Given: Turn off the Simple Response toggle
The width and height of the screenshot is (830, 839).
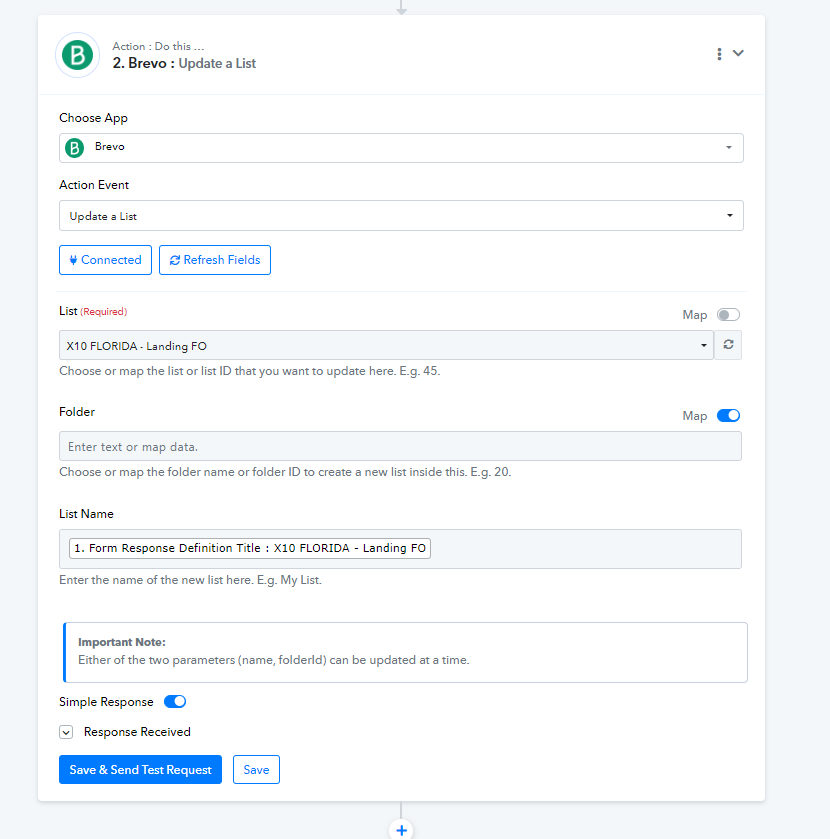Looking at the screenshot, I should pos(175,701).
